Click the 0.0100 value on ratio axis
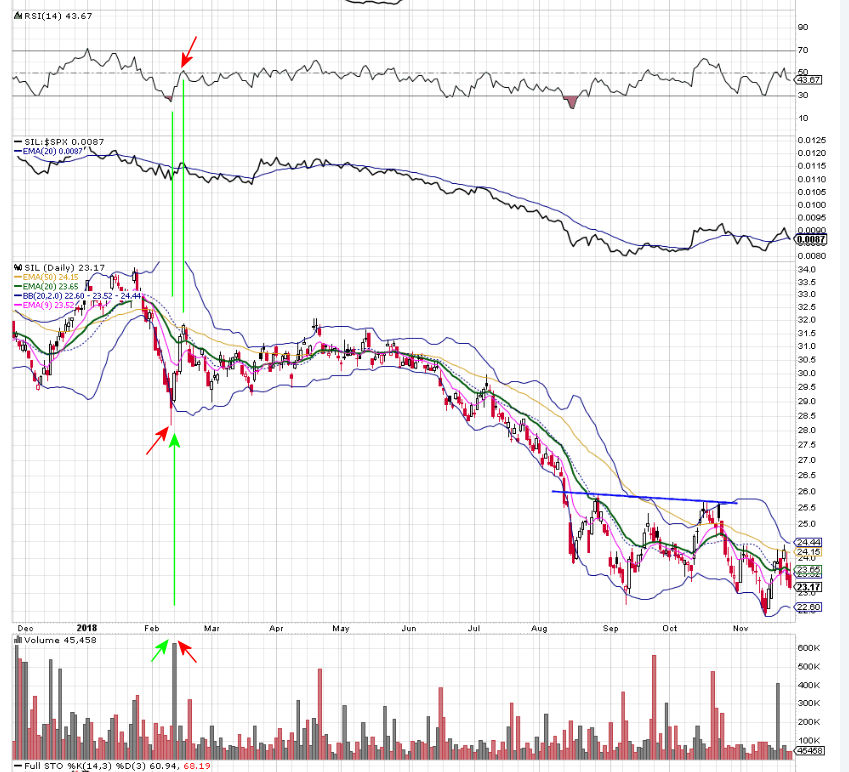Image resolution: width=849 pixels, height=772 pixels. click(x=812, y=205)
